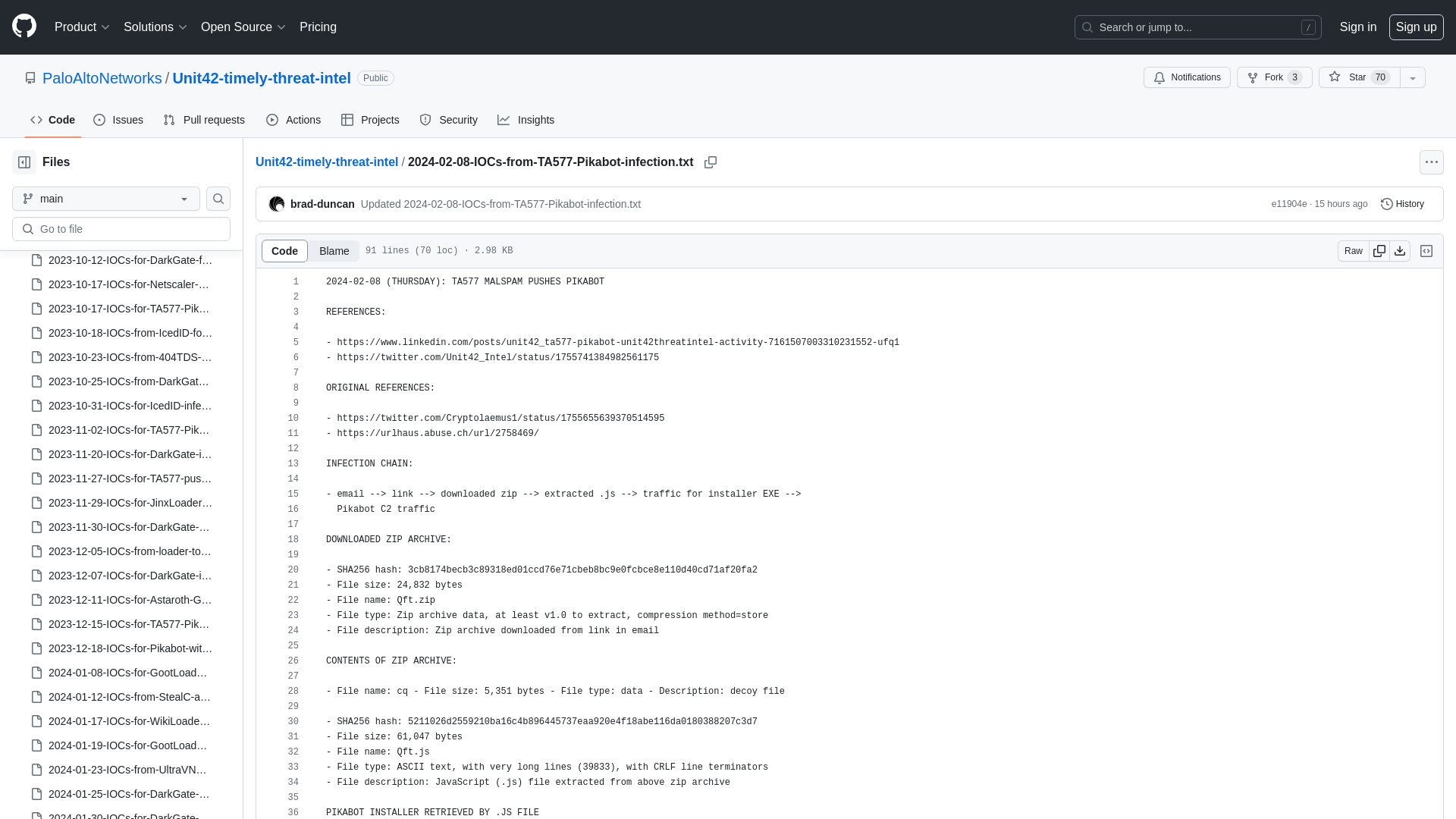Switch to the Blame view
Viewport: 1456px width, 819px height.
[x=334, y=250]
